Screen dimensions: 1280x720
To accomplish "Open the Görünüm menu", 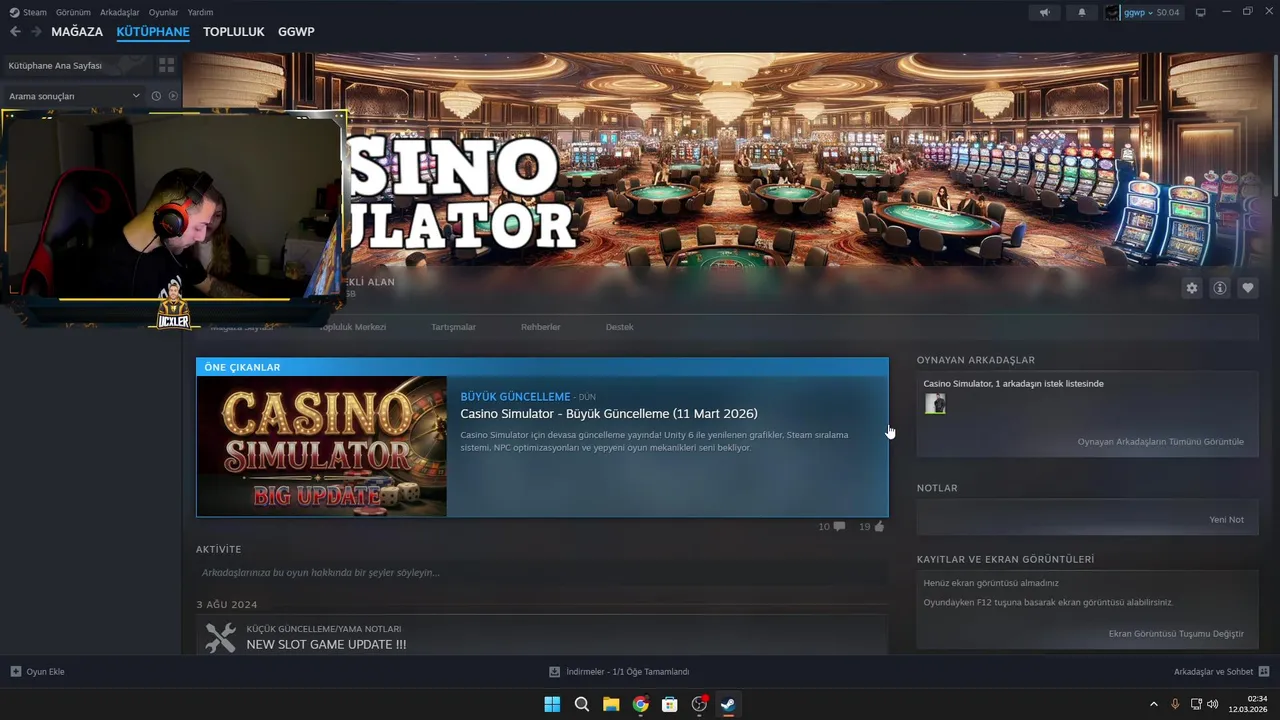I will [73, 12].
